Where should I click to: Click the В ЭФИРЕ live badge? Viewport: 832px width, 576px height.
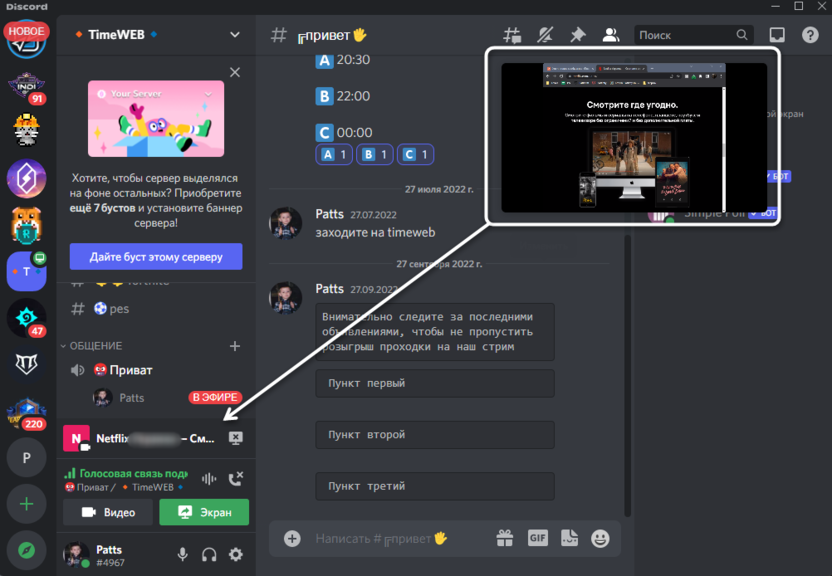215,397
